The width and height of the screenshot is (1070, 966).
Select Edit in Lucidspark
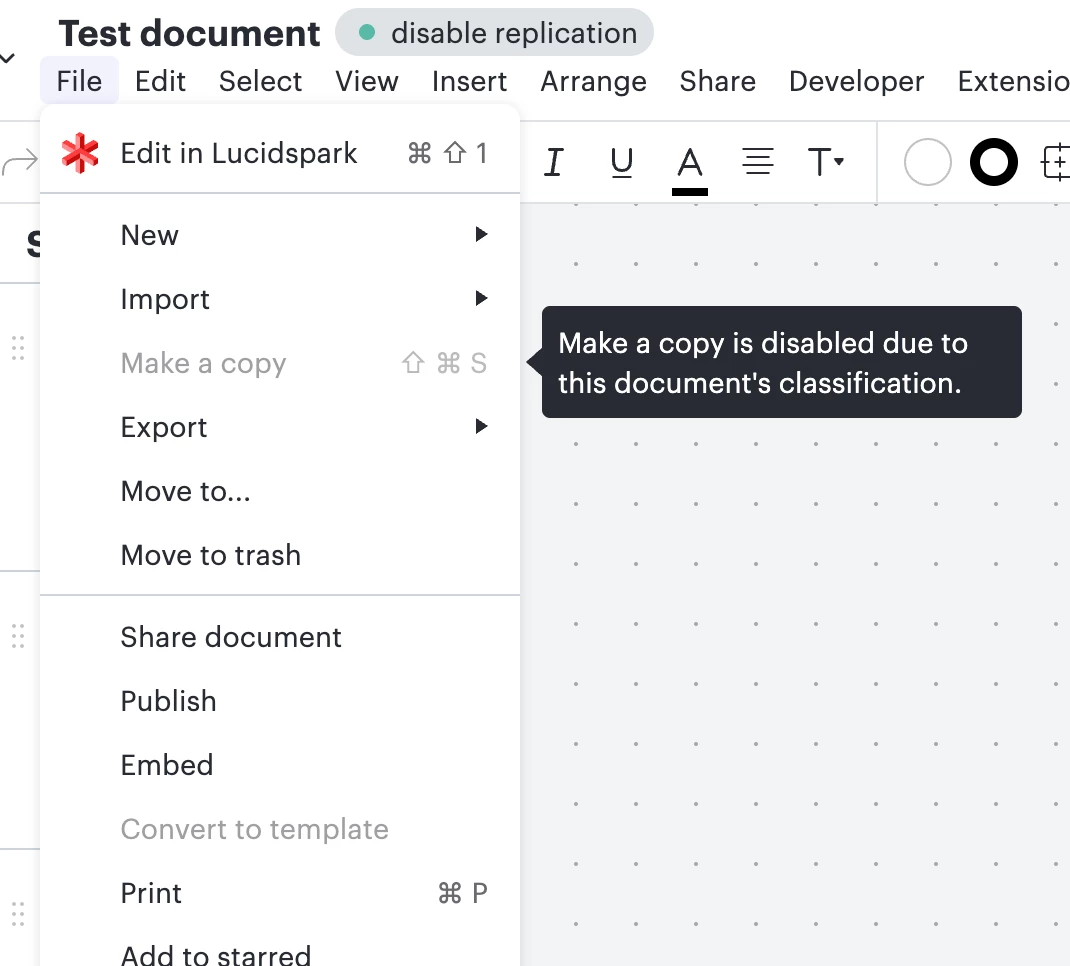pyautogui.click(x=280, y=153)
